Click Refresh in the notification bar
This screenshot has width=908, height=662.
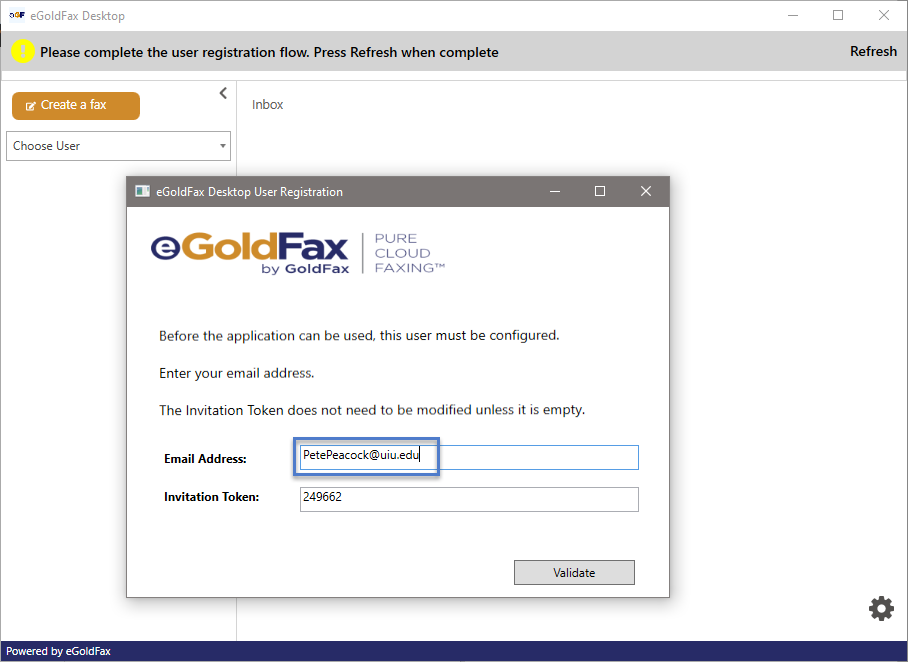[x=873, y=52]
